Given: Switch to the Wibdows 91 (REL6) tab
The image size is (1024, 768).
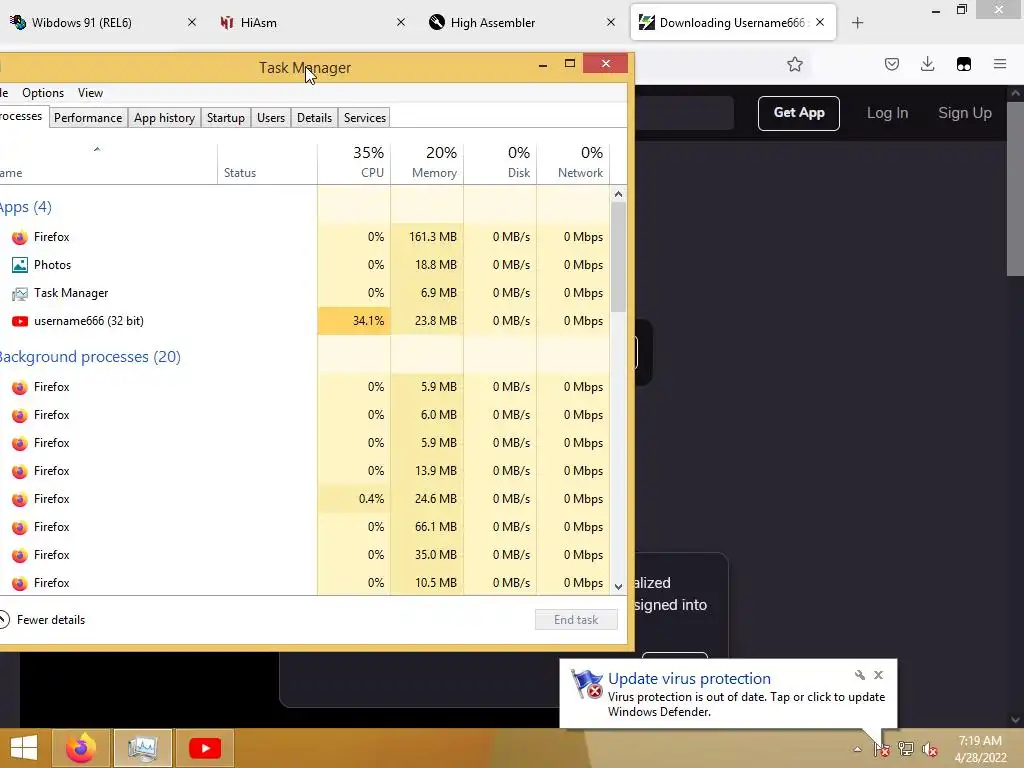Looking at the screenshot, I should (x=104, y=23).
